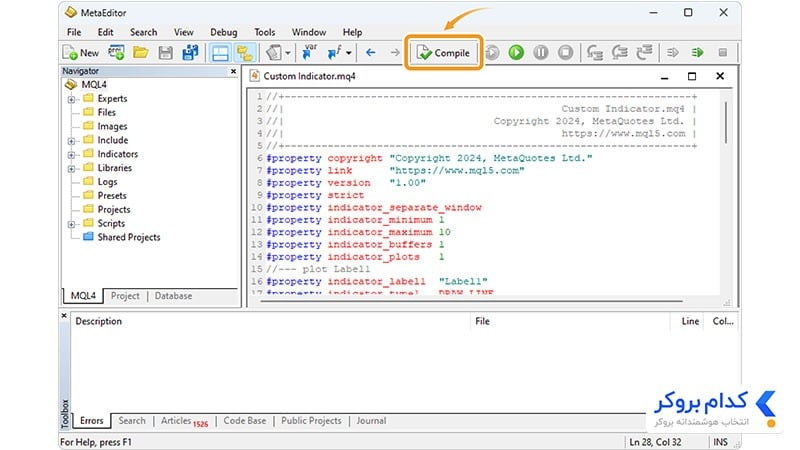Save the current file using the disk icon
Image resolution: width=800 pixels, height=450 pixels.
(165, 52)
